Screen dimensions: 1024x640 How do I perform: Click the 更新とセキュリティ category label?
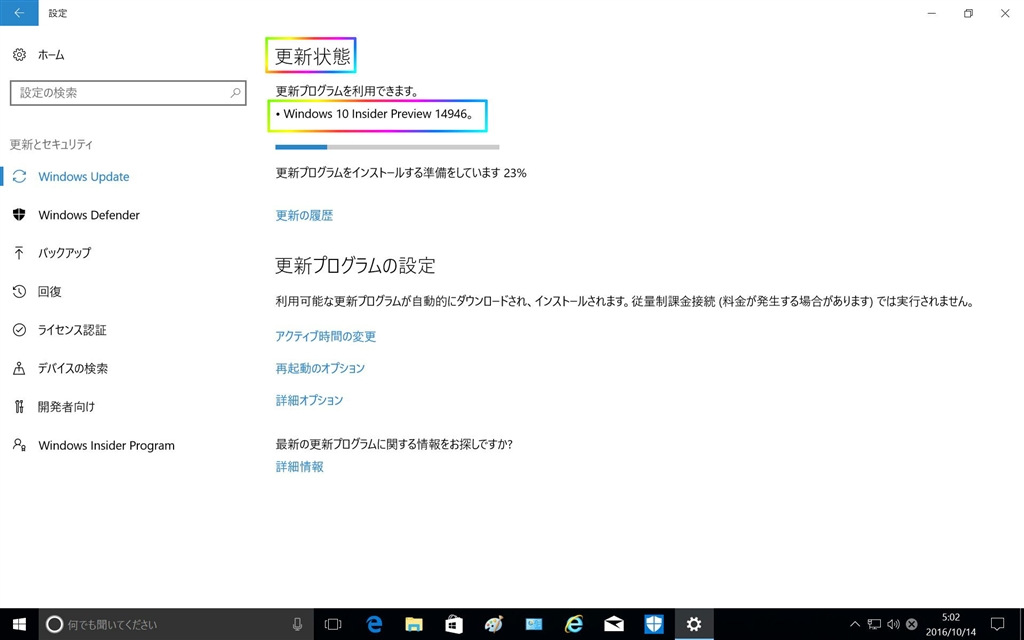pos(51,144)
